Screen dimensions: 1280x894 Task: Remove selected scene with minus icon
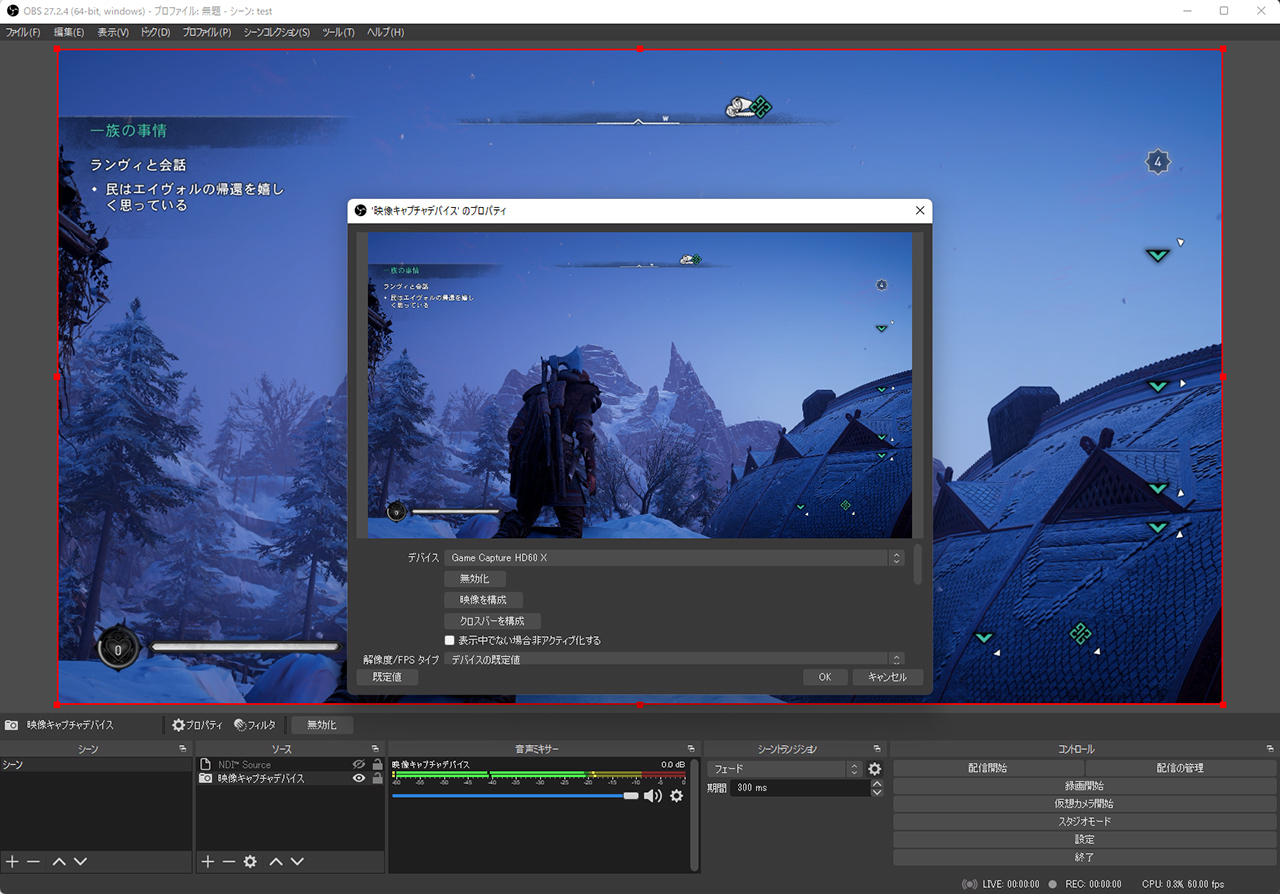click(33, 861)
